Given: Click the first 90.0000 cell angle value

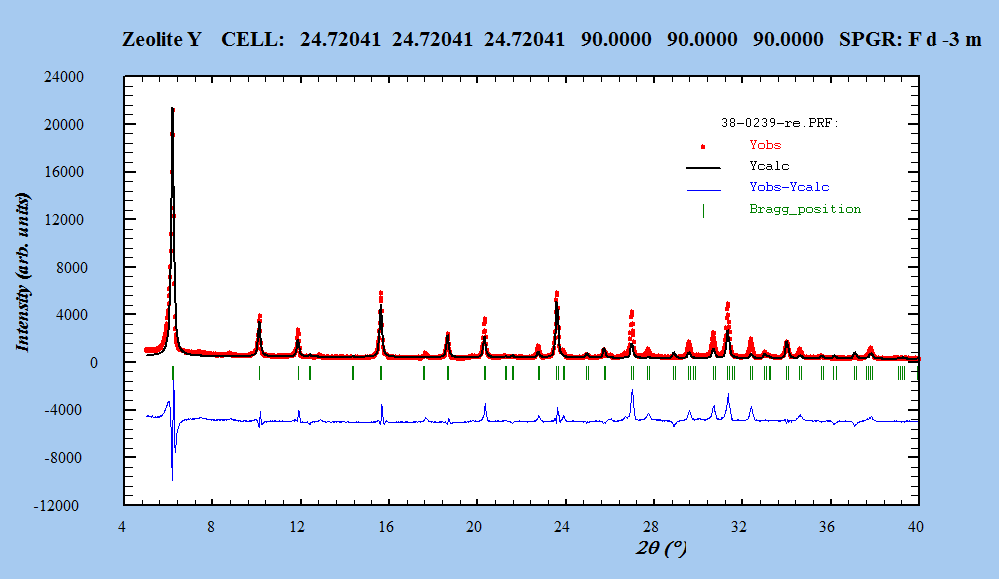Looking at the screenshot, I should pos(616,39).
